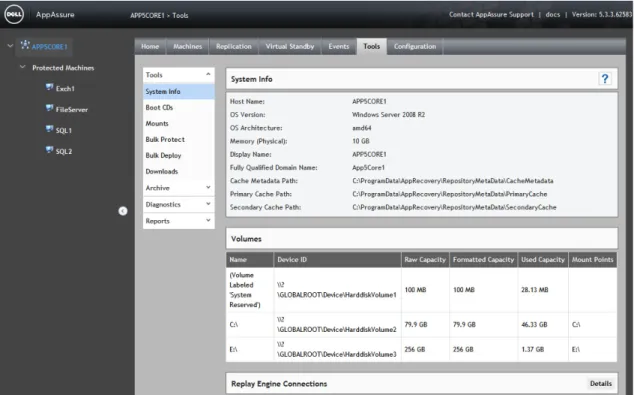The height and width of the screenshot is (395, 634).
Task: Expand the Diagnostics menu section
Action: (x=208, y=204)
